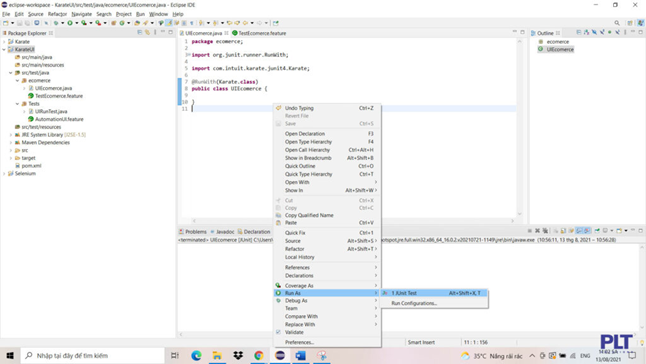Image resolution: width=646 pixels, height=364 pixels.
Task: Click the Search flashlight icon in toolbar
Action: pos(145,23)
